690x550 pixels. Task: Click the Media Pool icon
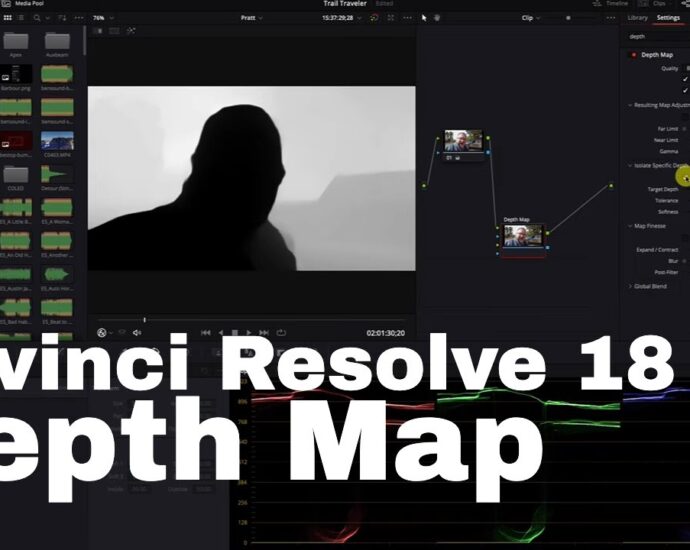pyautogui.click(x=6, y=4)
